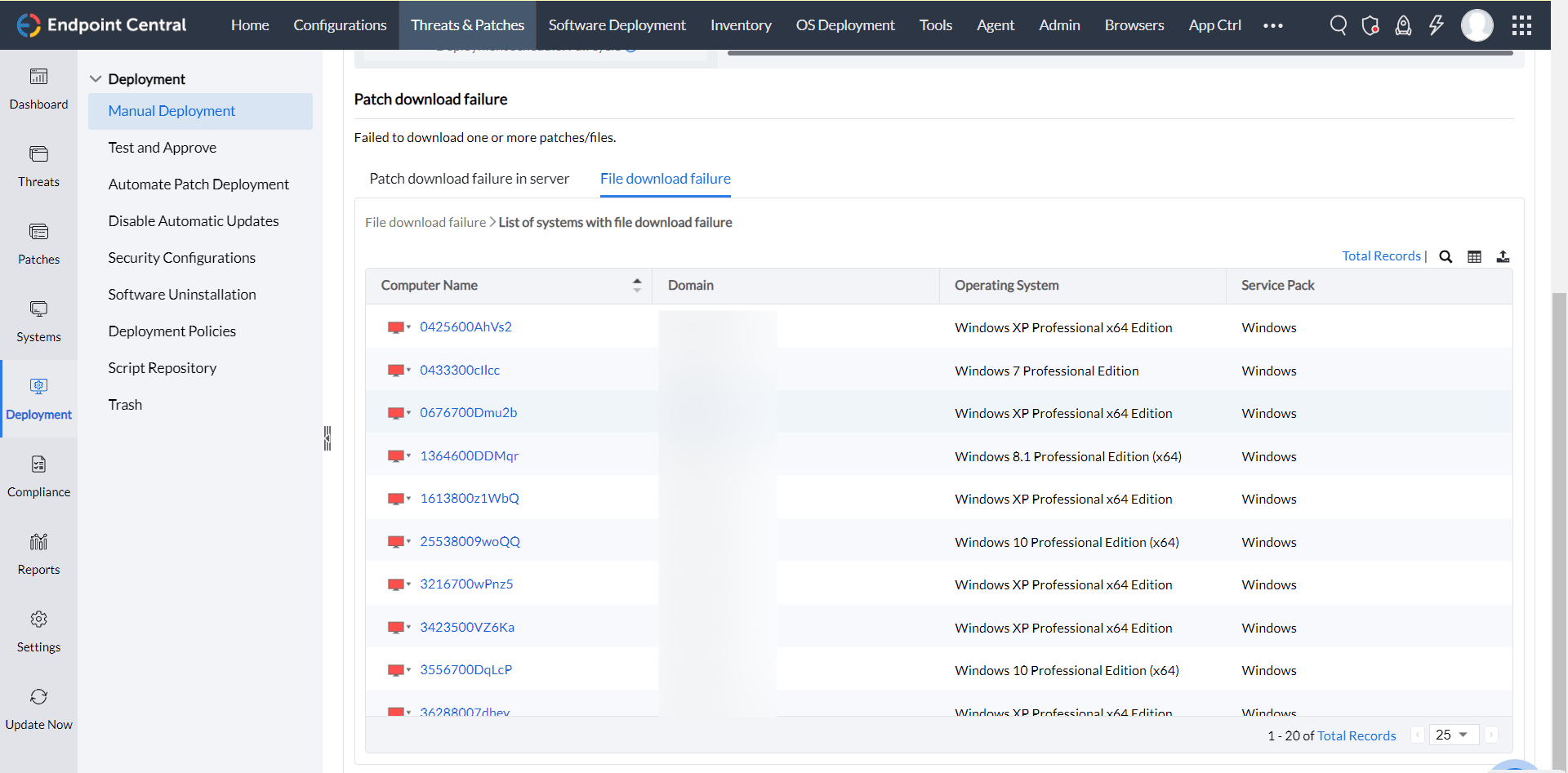The height and width of the screenshot is (773, 1568).
Task: Click the sidebar collapse handle
Action: tap(327, 438)
